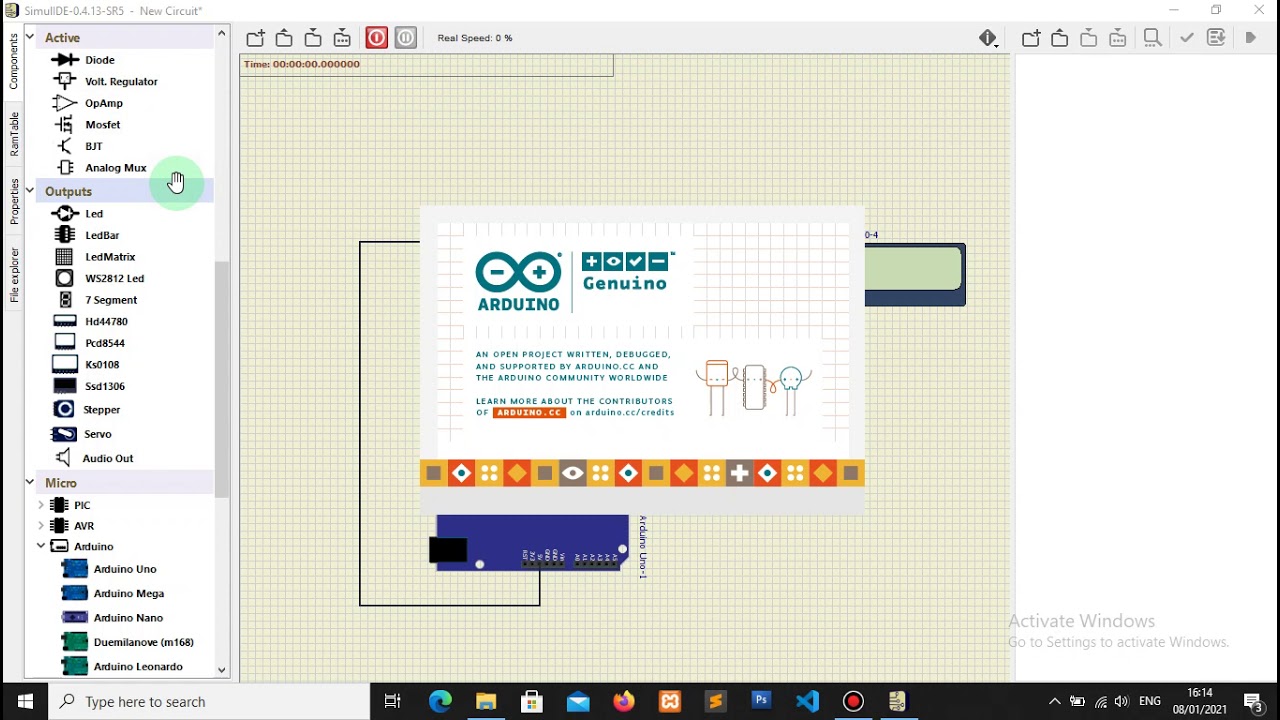Switch to the Components side tab
Viewport: 1280px width, 720px height.
tap(13, 62)
